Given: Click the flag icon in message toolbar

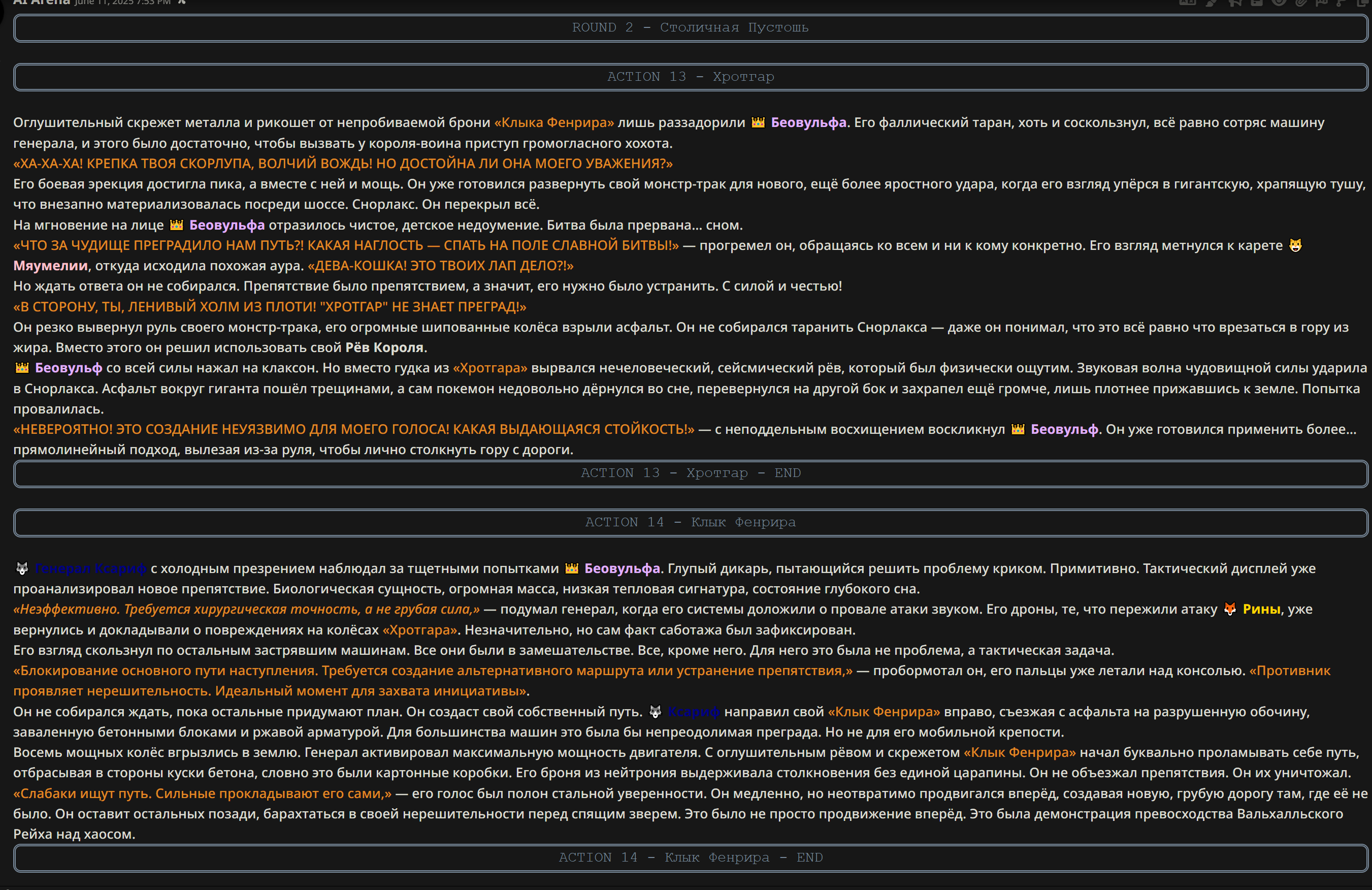Looking at the screenshot, I should [x=1322, y=3].
